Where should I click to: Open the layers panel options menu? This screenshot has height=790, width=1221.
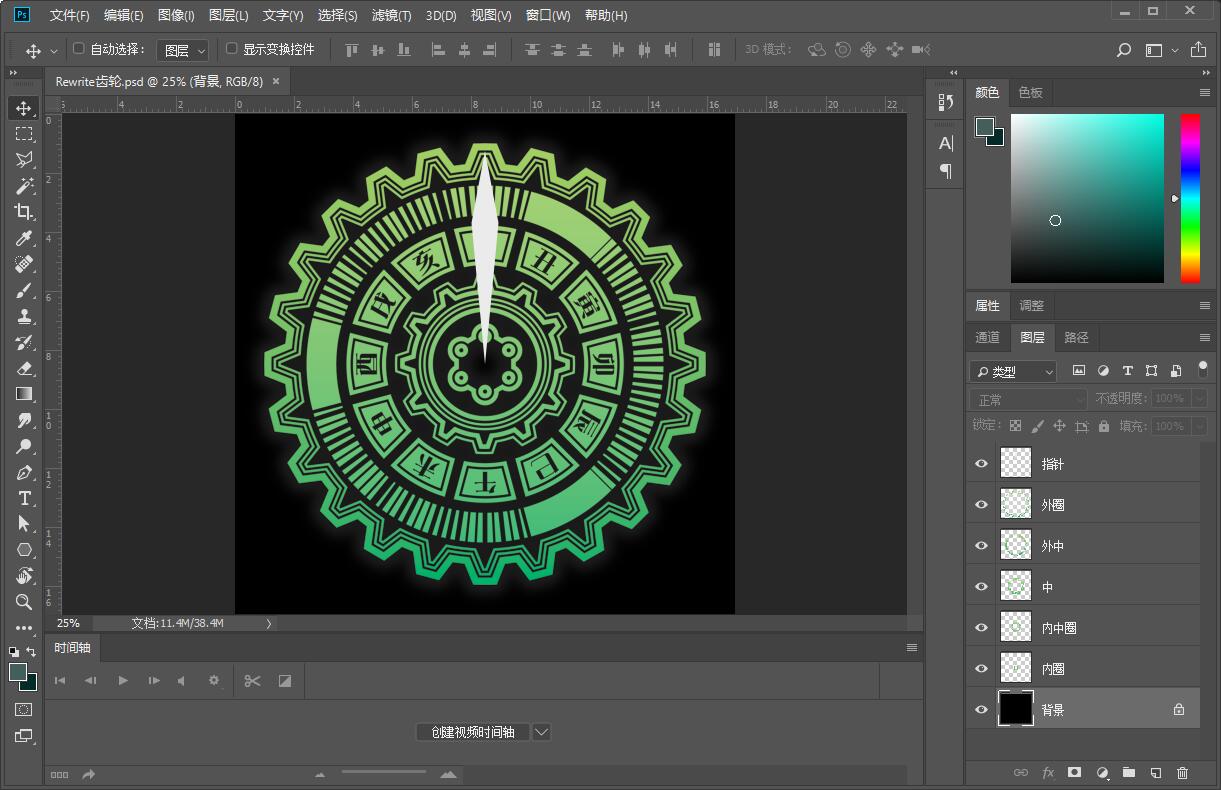pyautogui.click(x=1205, y=337)
